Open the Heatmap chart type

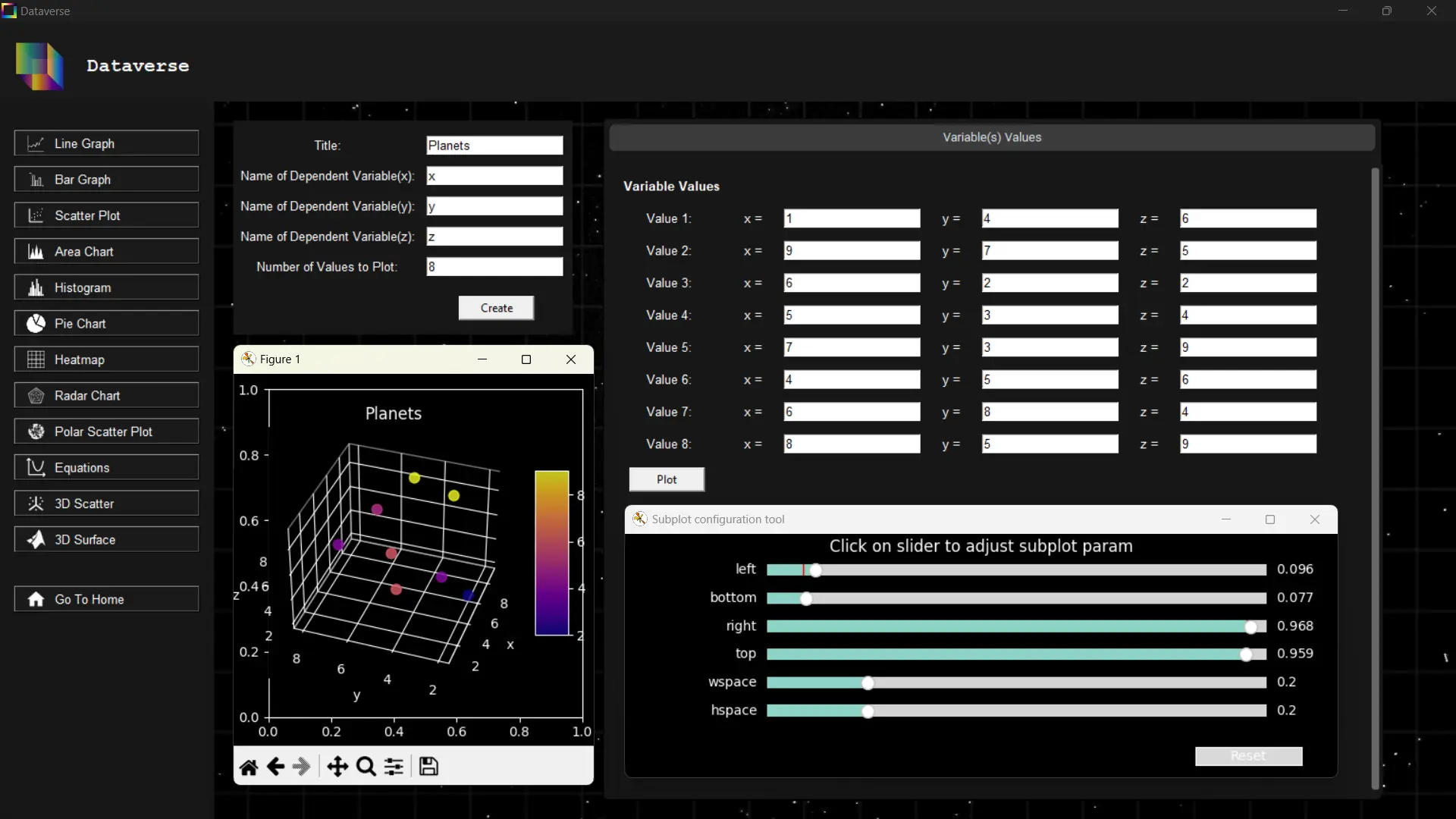coord(106,359)
